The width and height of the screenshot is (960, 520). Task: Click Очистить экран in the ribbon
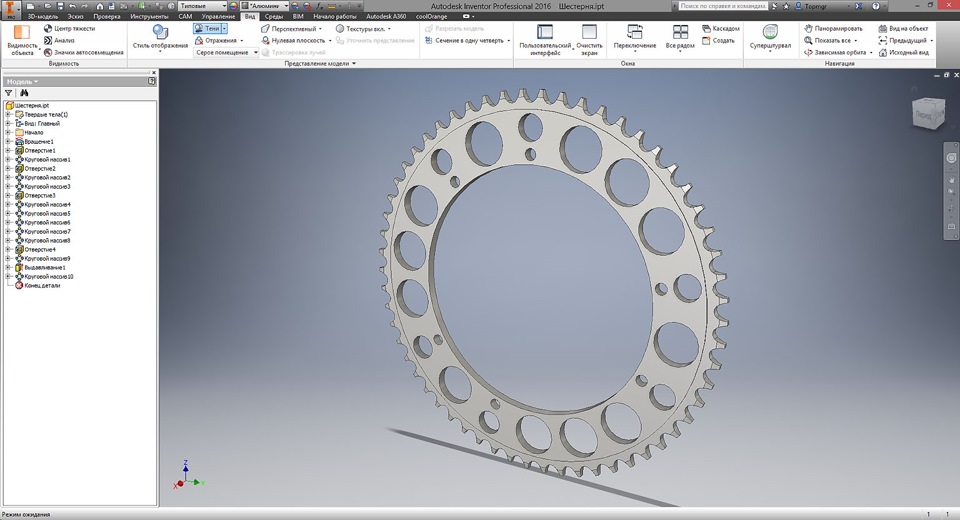[589, 34]
